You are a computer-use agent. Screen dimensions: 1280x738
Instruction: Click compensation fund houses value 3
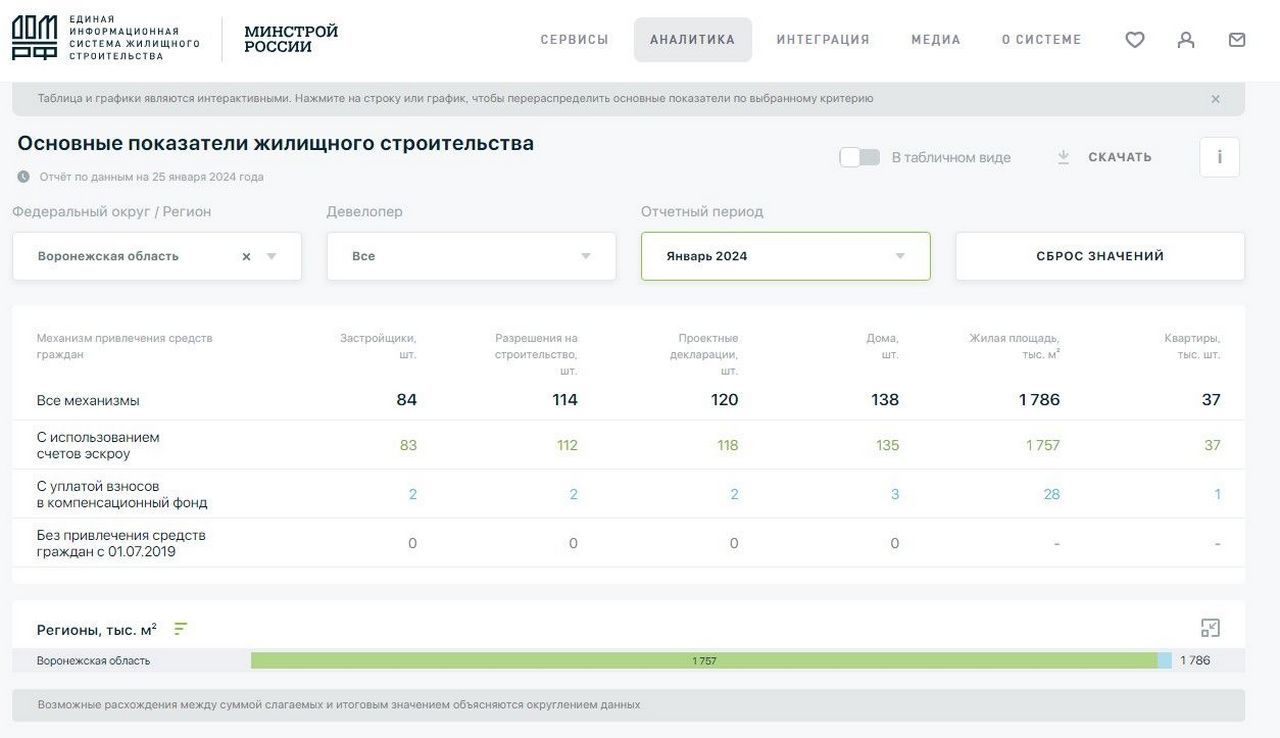coord(895,494)
